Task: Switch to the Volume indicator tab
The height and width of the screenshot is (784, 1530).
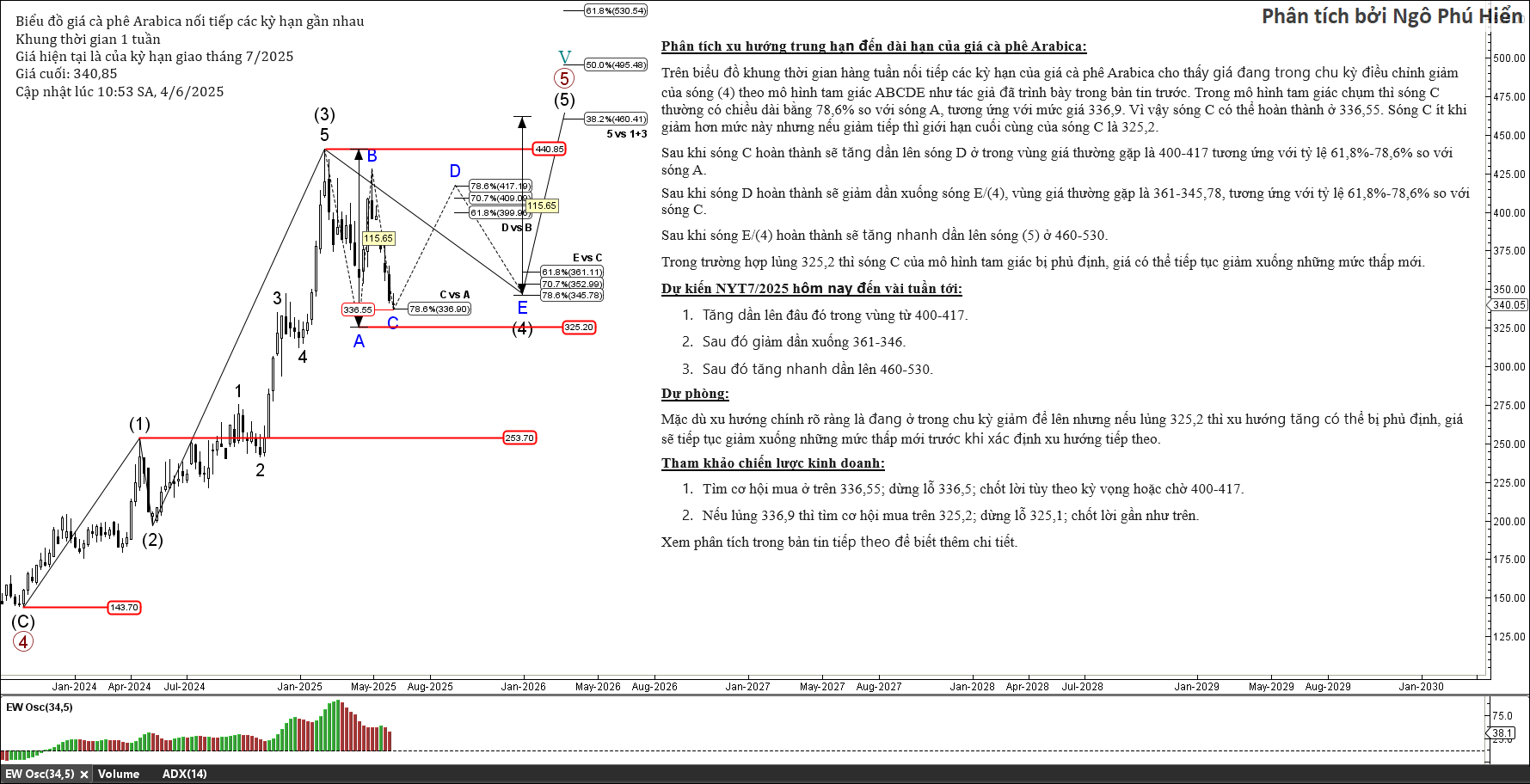Action: (x=119, y=774)
